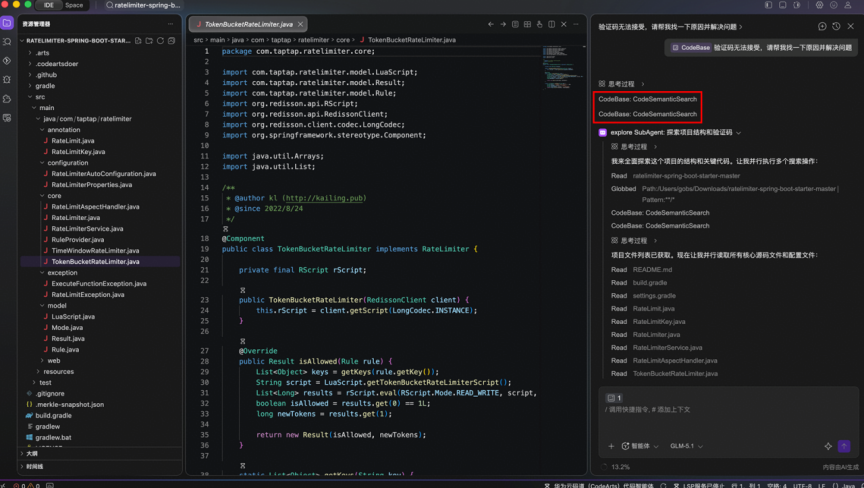Image resolution: width=864 pixels, height=488 pixels.
Task: Click the core breadcrumb segment
Action: point(343,40)
